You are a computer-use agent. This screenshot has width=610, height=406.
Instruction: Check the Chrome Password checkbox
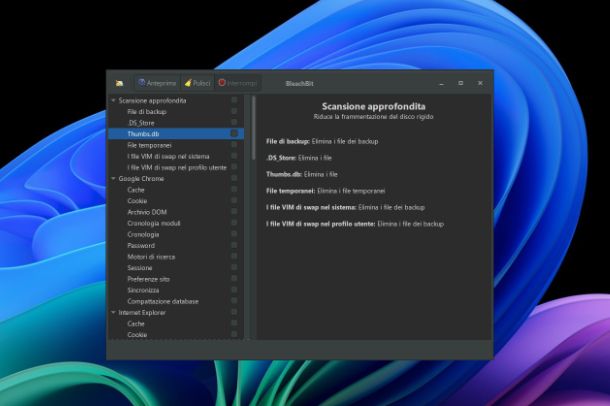coord(234,245)
